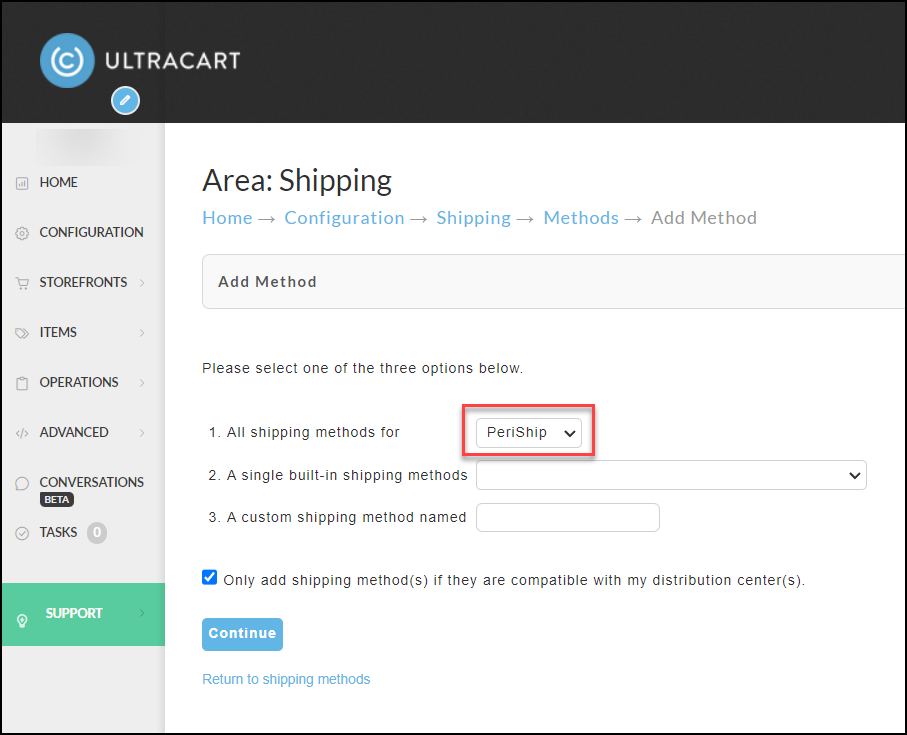Click the Home chart icon in sidebar
This screenshot has width=907, height=735.
[22, 183]
